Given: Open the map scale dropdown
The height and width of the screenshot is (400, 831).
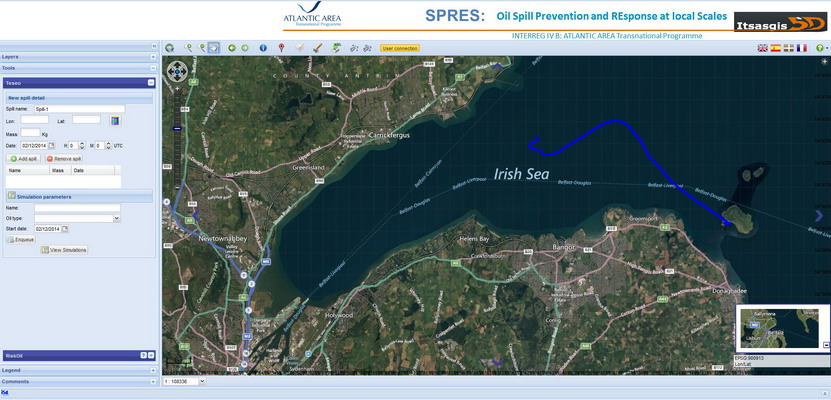Looking at the screenshot, I should [203, 381].
